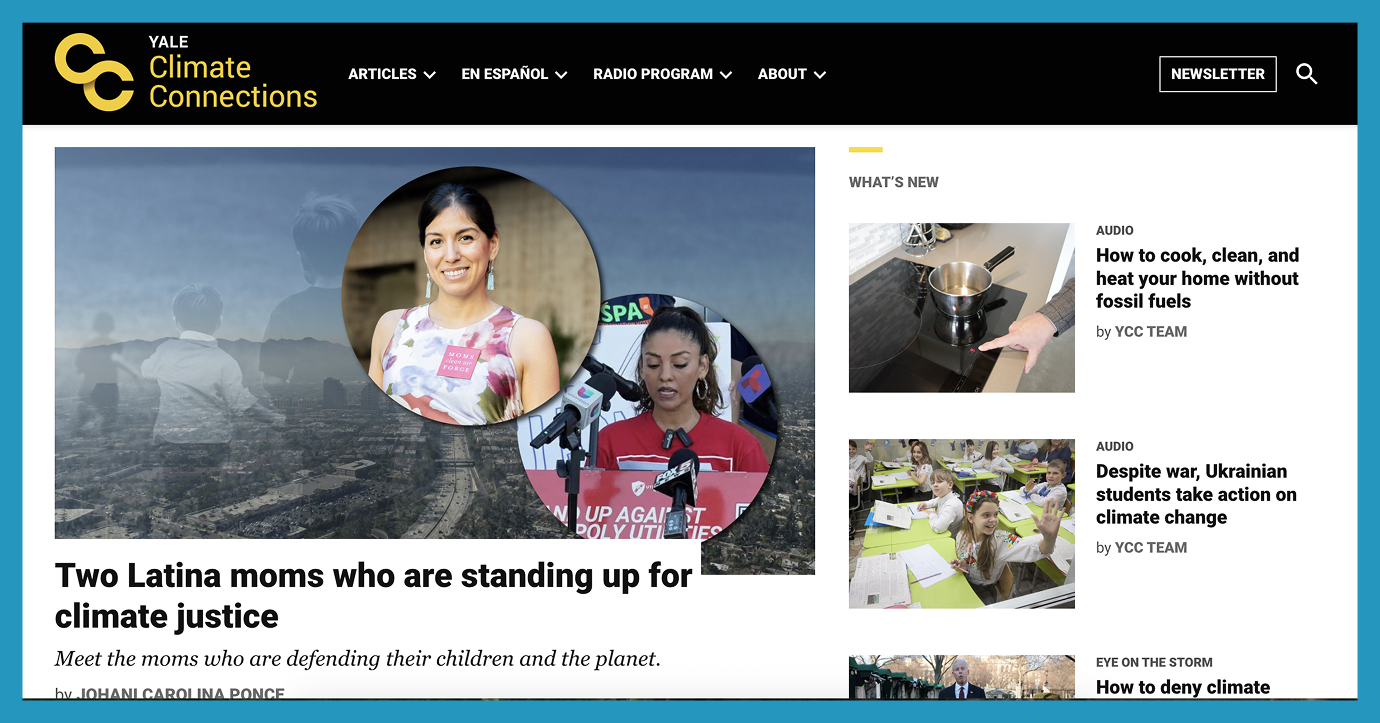Open How to deny climate article link
This screenshot has height=723, width=1380.
click(x=1183, y=687)
